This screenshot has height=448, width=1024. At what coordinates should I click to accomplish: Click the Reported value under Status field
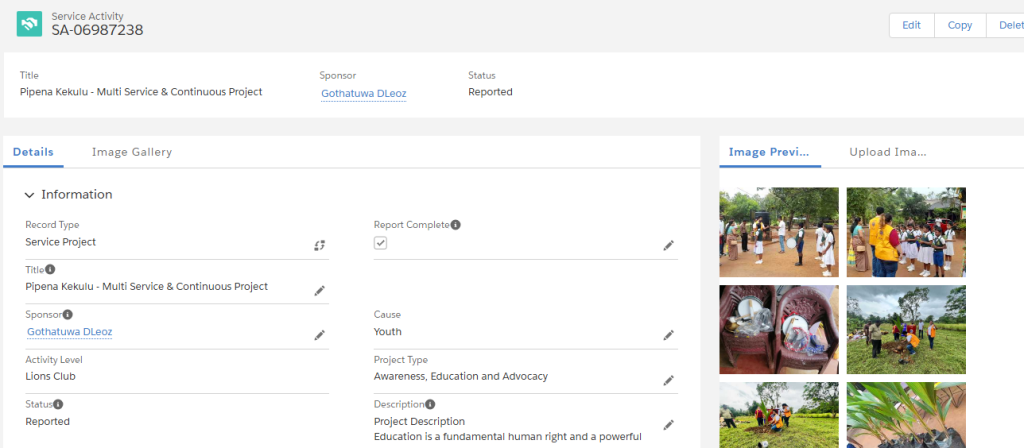pyautogui.click(x=48, y=422)
